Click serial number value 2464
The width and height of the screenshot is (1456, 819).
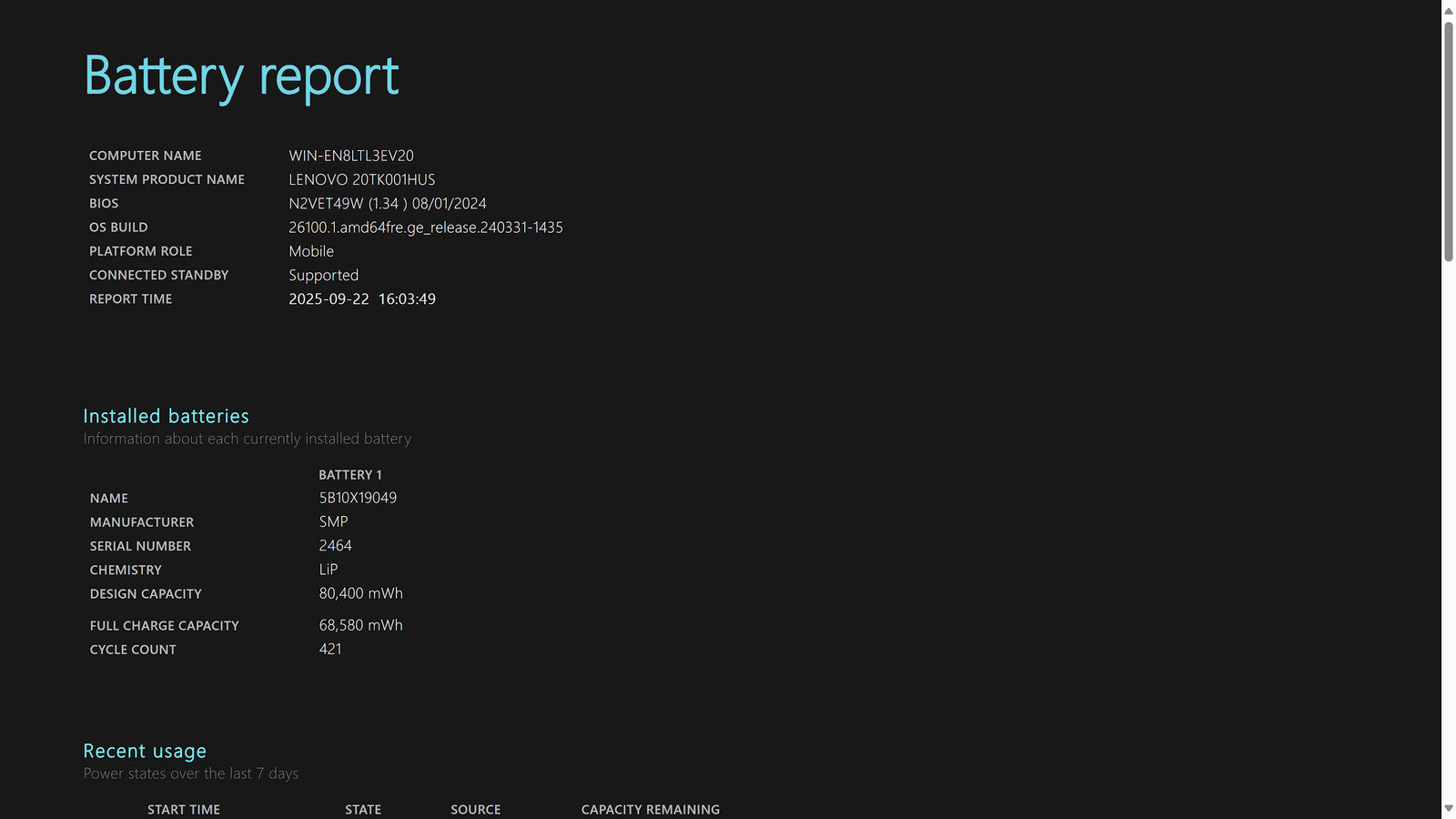tap(335, 545)
